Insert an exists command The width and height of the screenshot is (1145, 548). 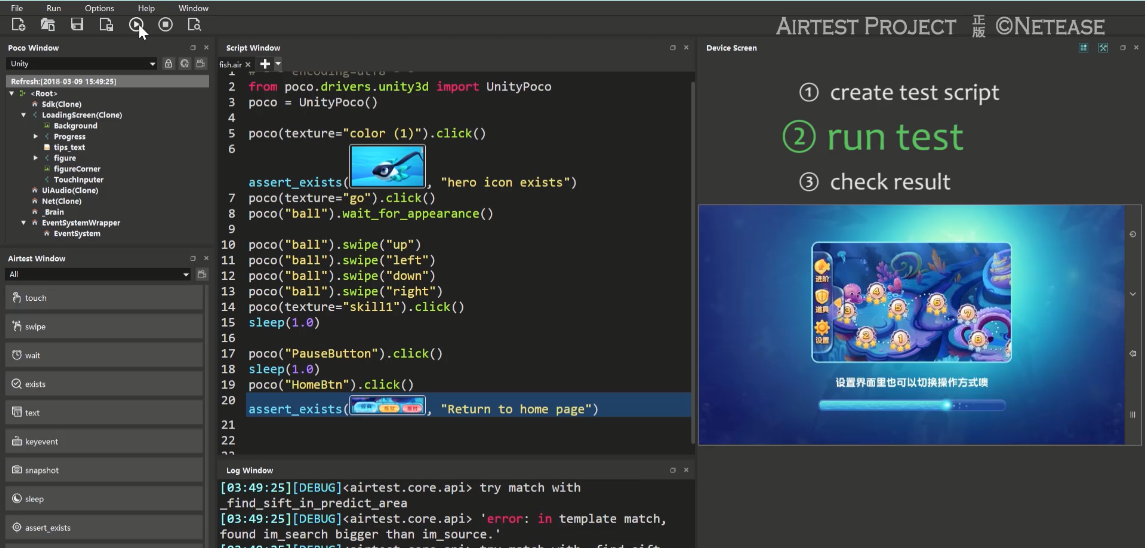pos(104,384)
